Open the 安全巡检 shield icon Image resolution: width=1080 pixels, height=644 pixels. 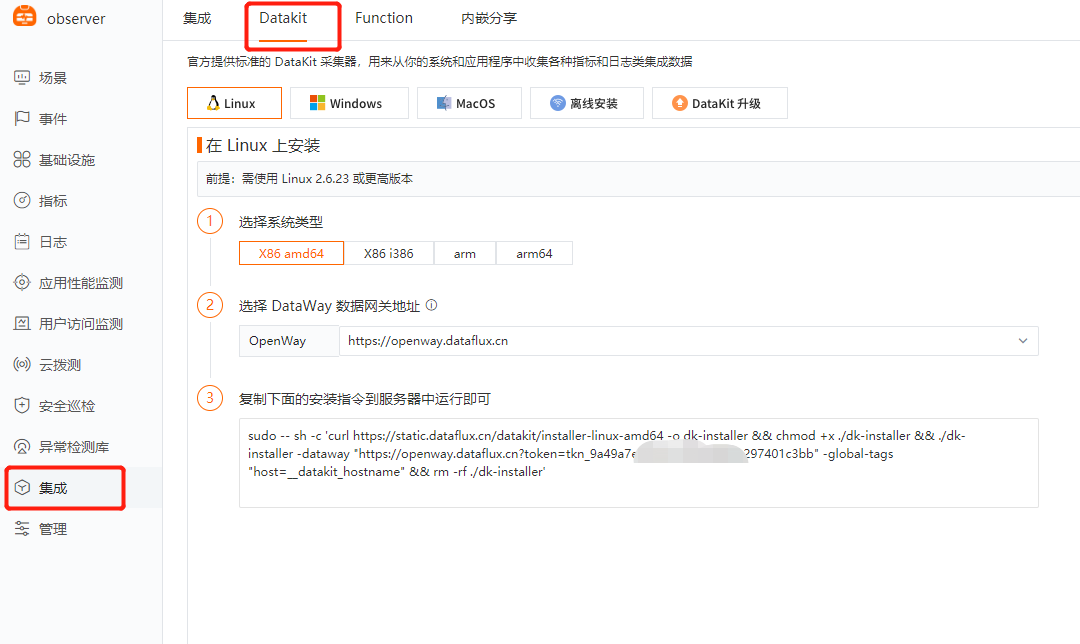[x=22, y=406]
